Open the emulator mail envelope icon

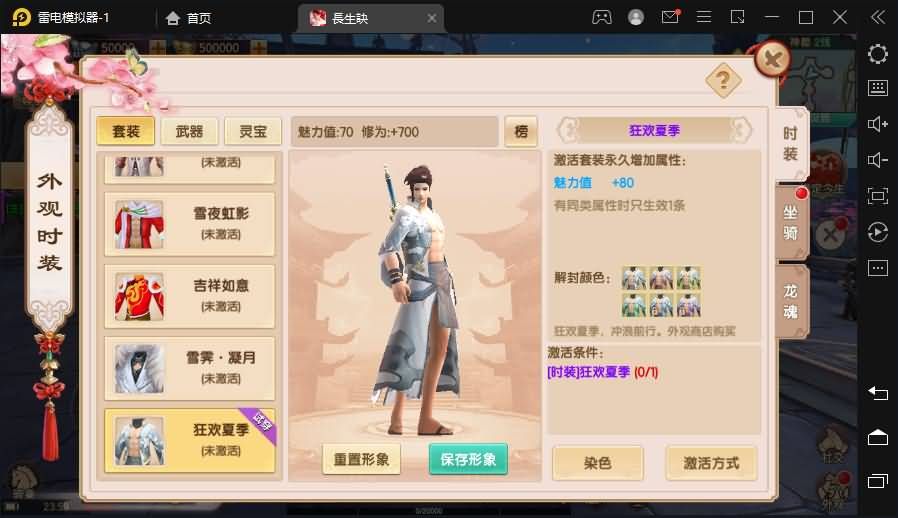click(x=670, y=17)
